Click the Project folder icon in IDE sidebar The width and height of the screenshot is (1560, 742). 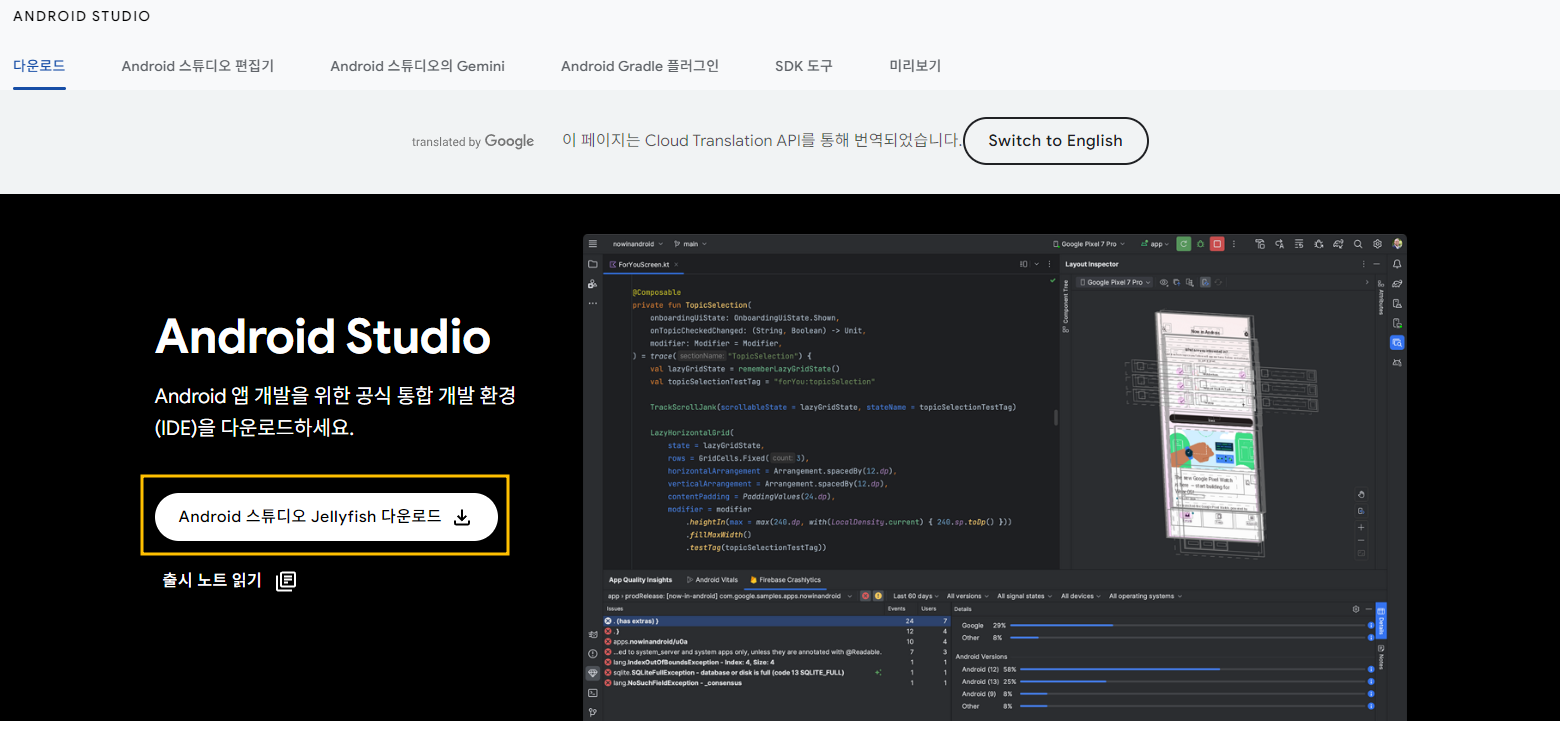[592, 264]
